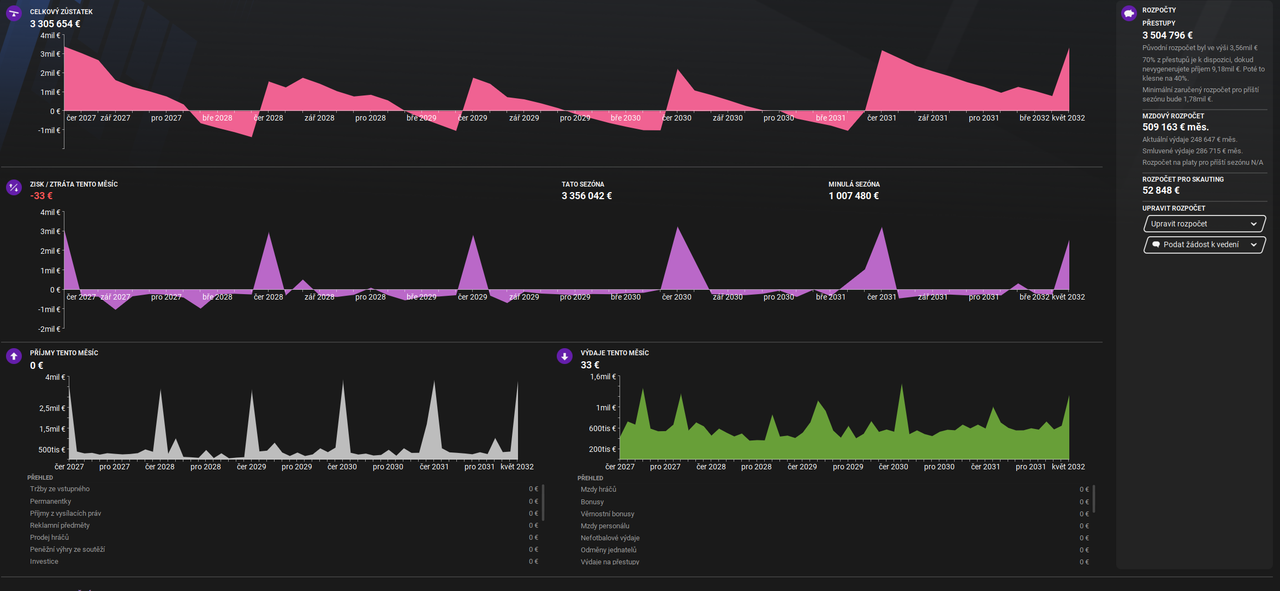The height and width of the screenshot is (591, 1280).
Task: Click the piggy bank icon beside Rozpočty
Action: coord(1129,14)
